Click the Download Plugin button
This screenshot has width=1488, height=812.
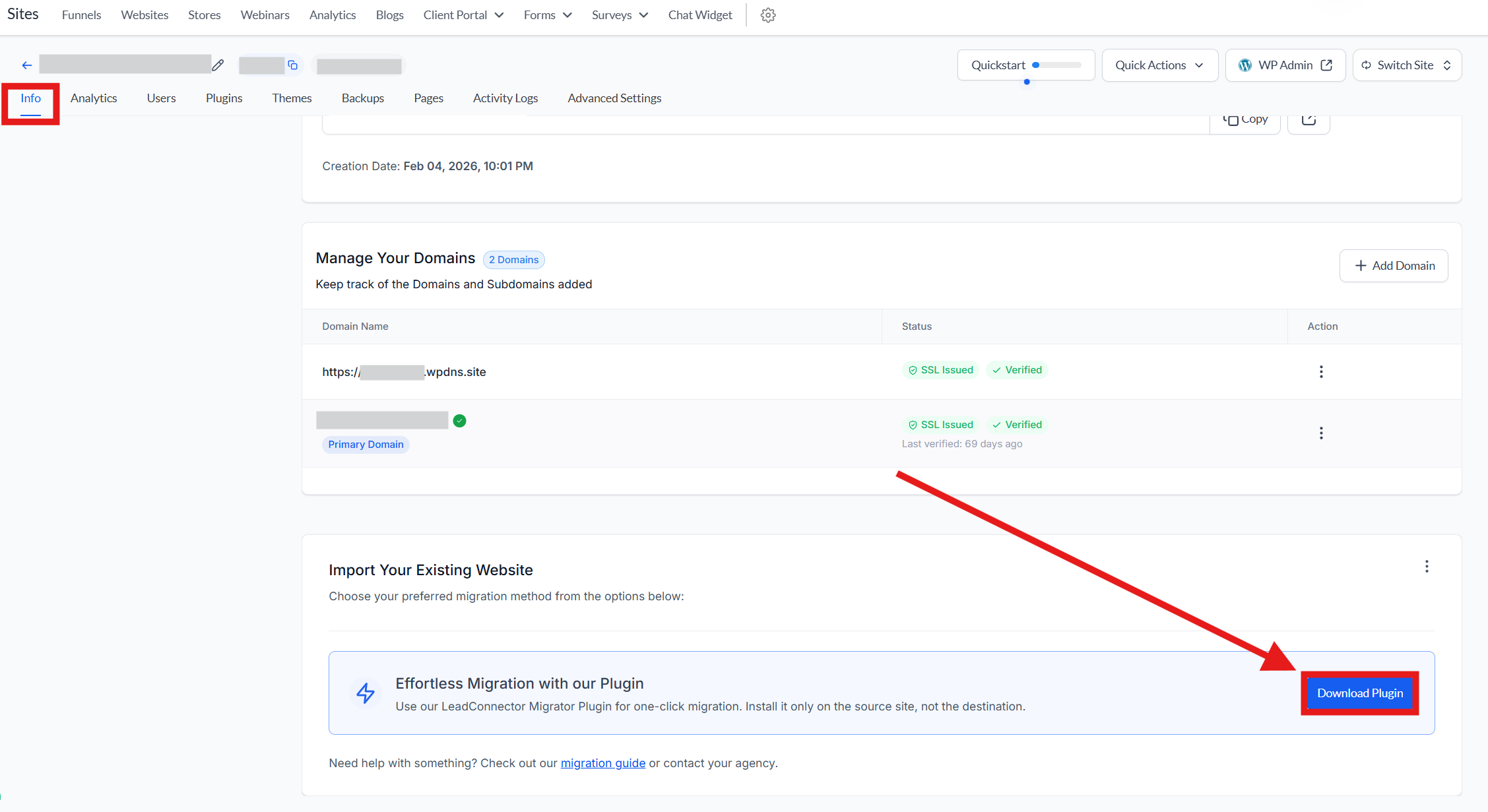[x=1359, y=693]
